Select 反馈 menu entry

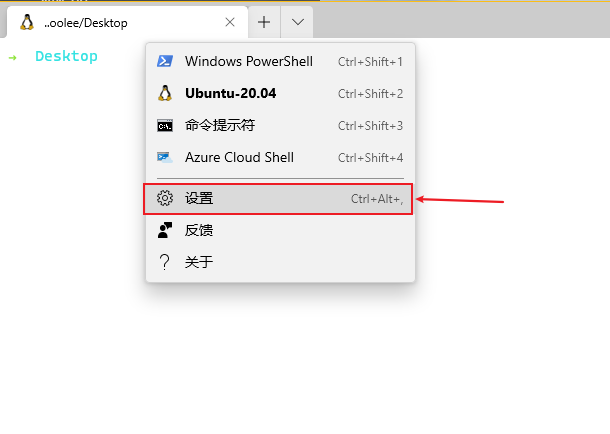click(280, 230)
